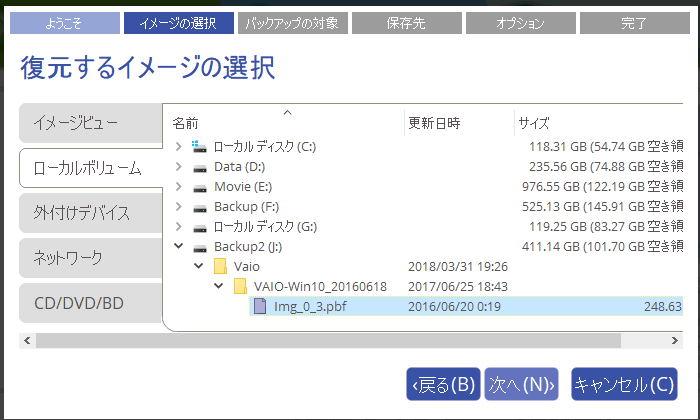This screenshot has width=700, height=420.
Task: Click the 次へ(N) next button
Action: tap(521, 384)
